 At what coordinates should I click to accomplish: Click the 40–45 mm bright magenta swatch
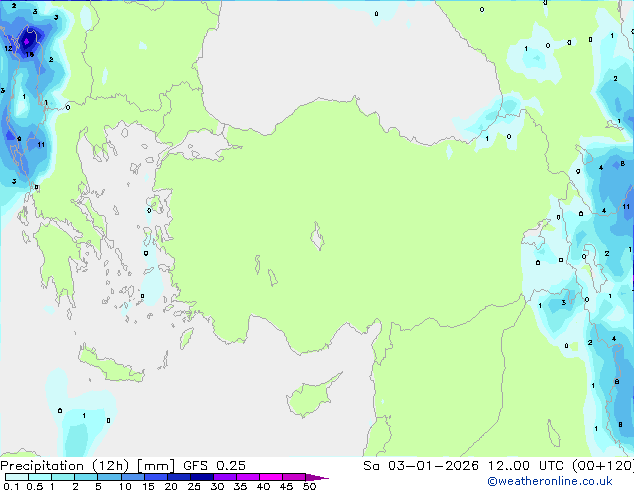[271, 477]
